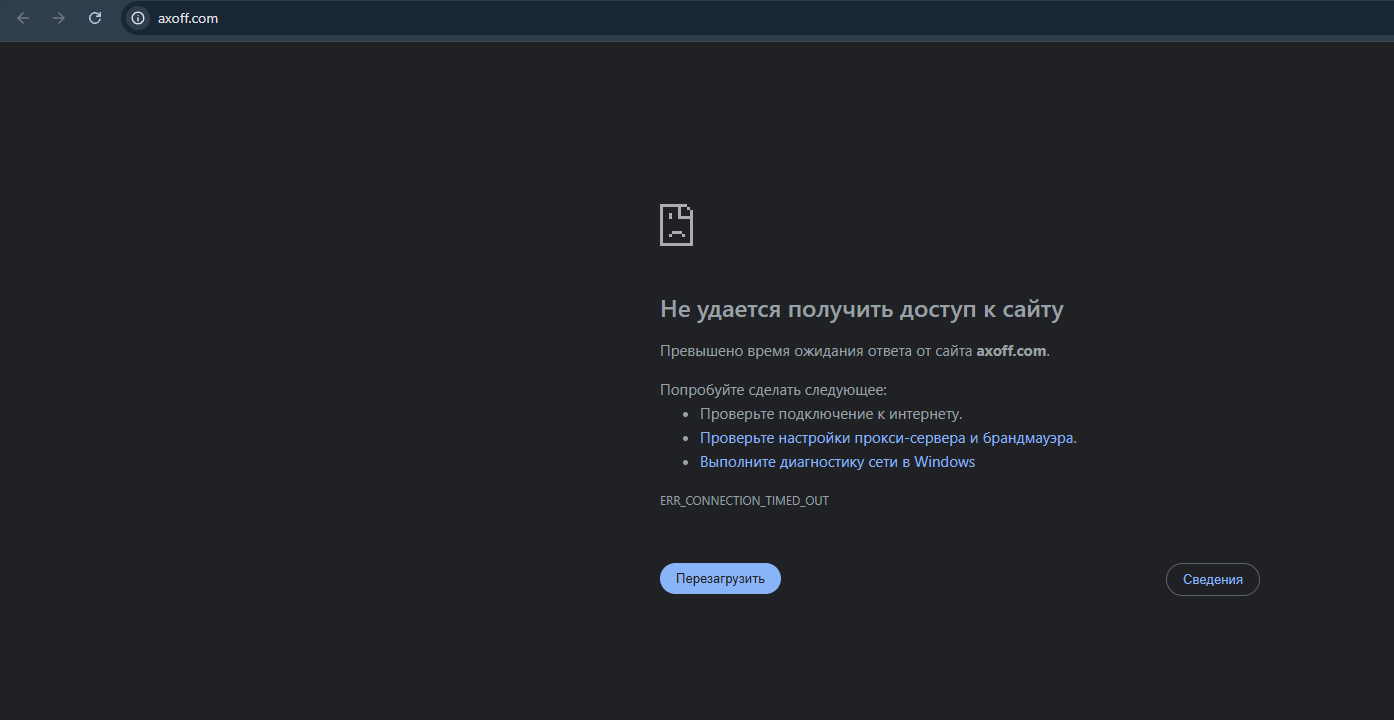Click Попробуйте сделать следующее text

click(x=773, y=390)
